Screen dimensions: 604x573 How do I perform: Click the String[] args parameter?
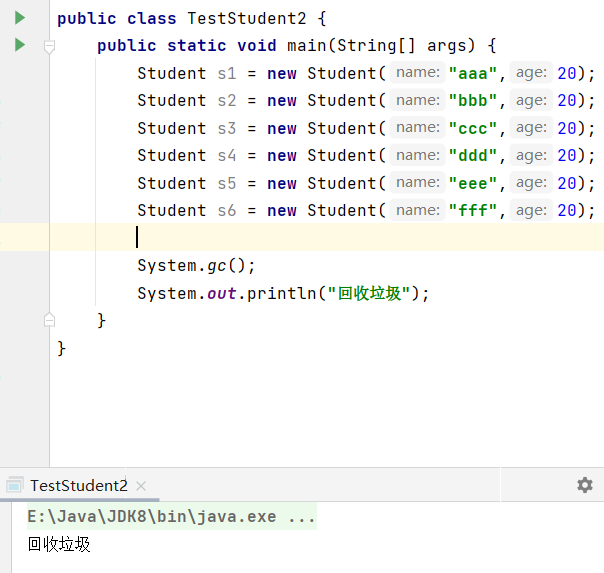pos(406,45)
